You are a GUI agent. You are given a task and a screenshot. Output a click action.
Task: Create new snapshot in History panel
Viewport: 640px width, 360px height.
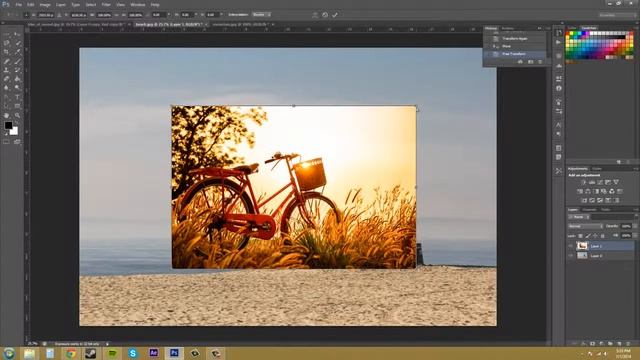tap(530, 62)
